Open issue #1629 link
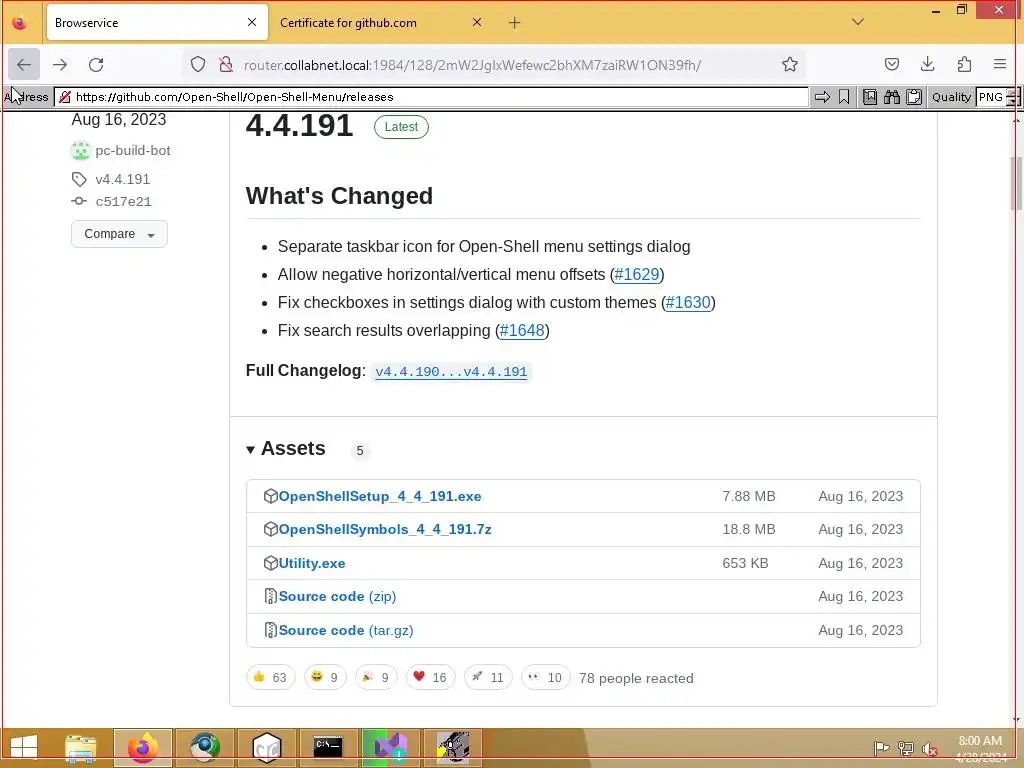The width and height of the screenshot is (1024, 768). tap(637, 274)
